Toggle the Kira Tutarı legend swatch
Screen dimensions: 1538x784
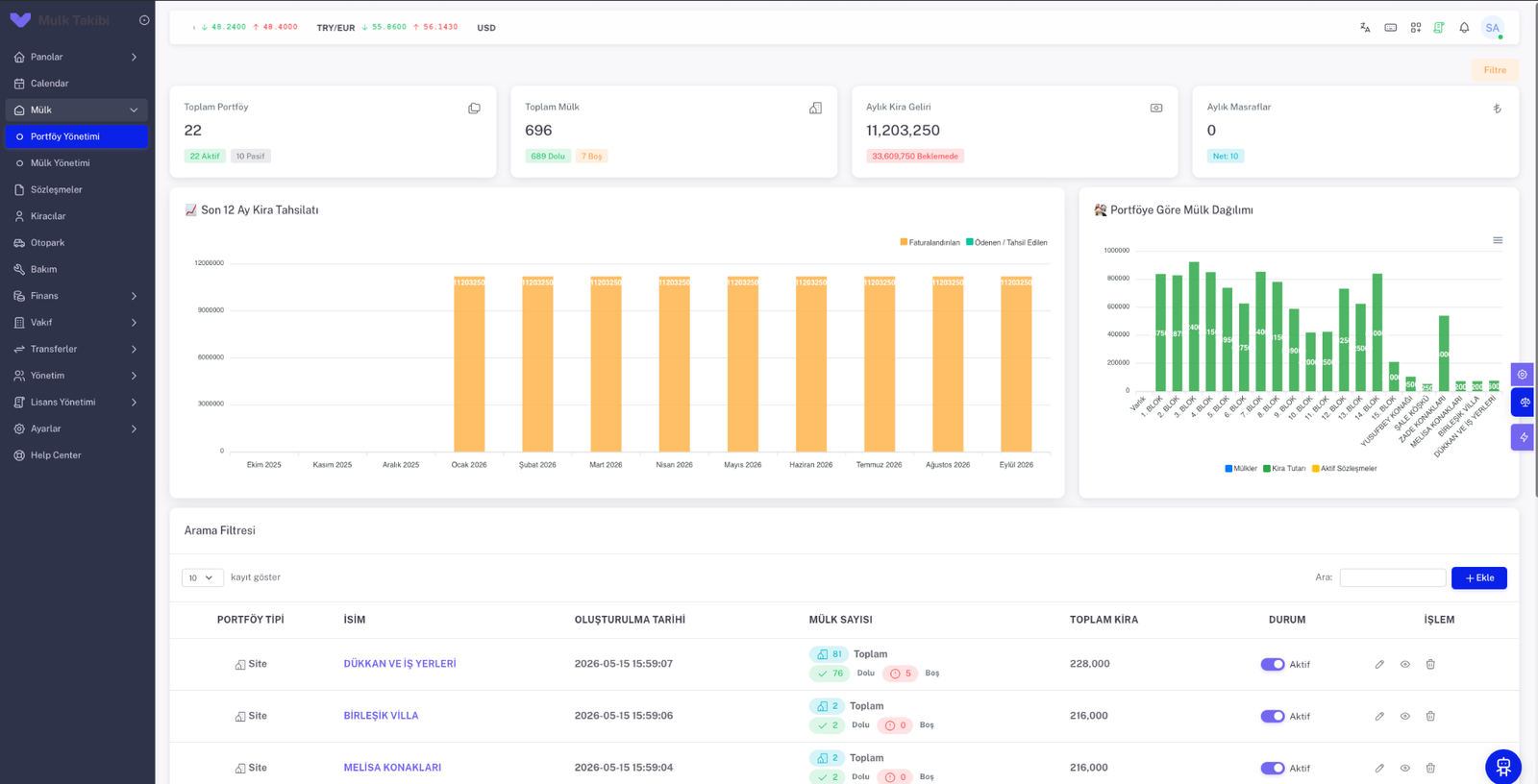point(1267,469)
